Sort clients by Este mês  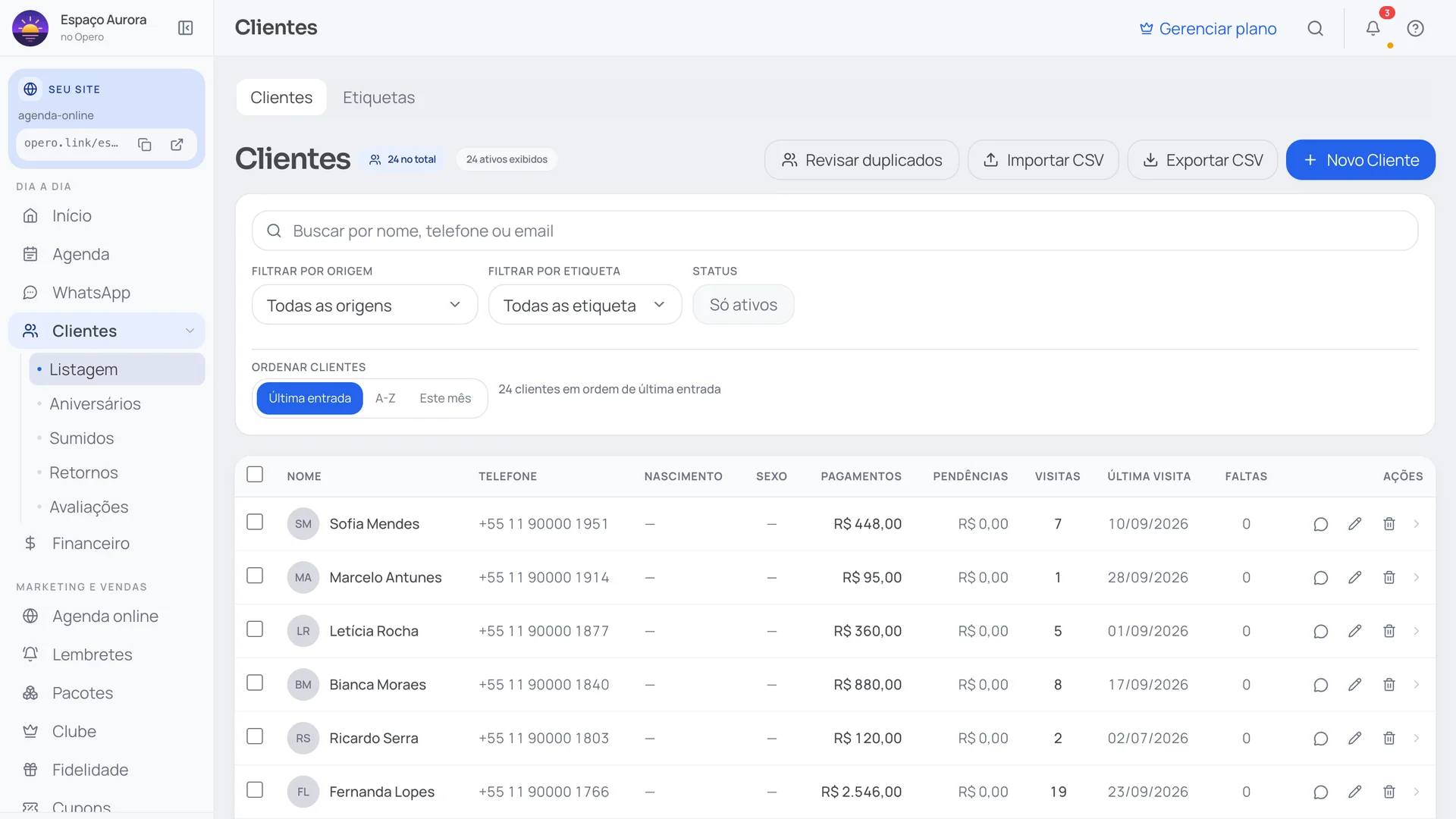[x=445, y=398]
